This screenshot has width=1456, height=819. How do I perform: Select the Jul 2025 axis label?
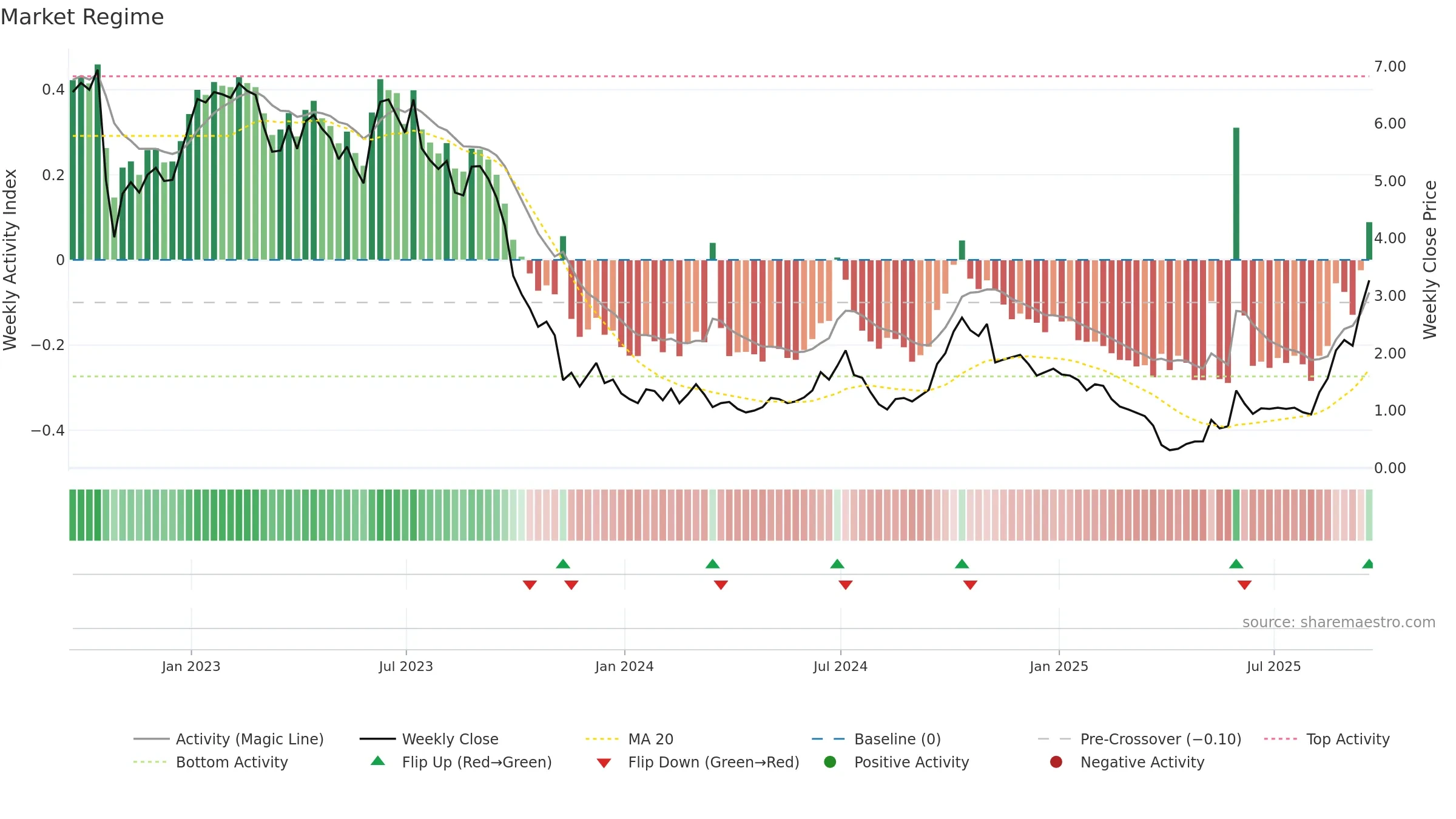(x=1274, y=666)
